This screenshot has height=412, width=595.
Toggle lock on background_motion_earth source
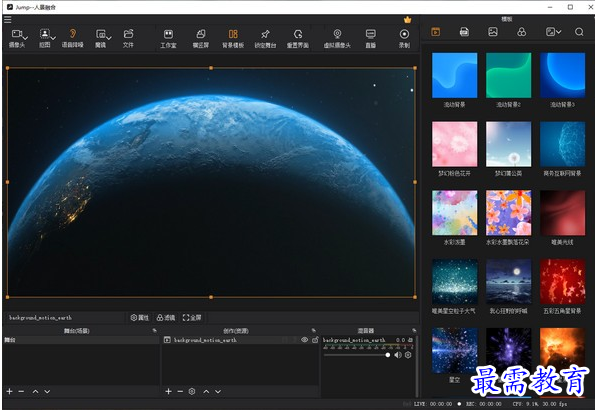(x=315, y=340)
